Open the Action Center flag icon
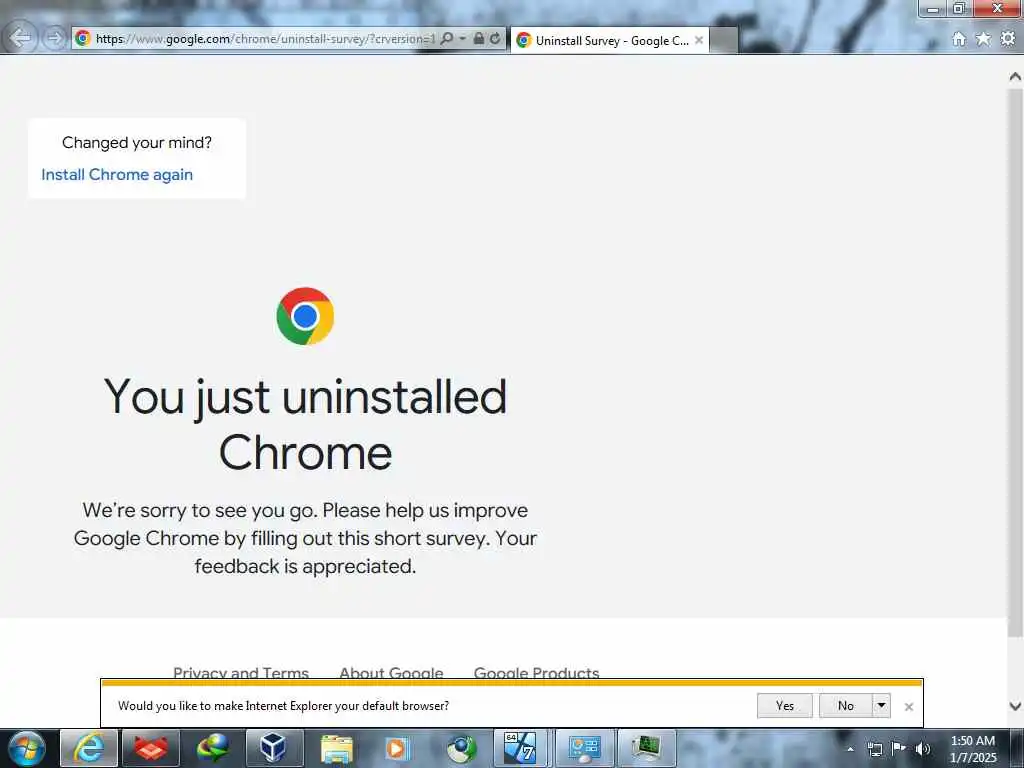 click(899, 749)
